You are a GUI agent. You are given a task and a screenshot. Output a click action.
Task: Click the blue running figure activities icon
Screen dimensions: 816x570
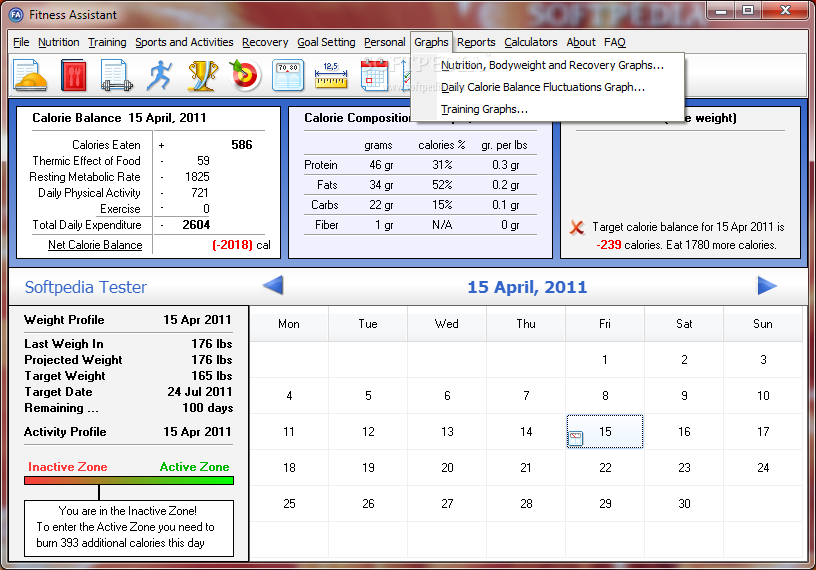(x=159, y=75)
